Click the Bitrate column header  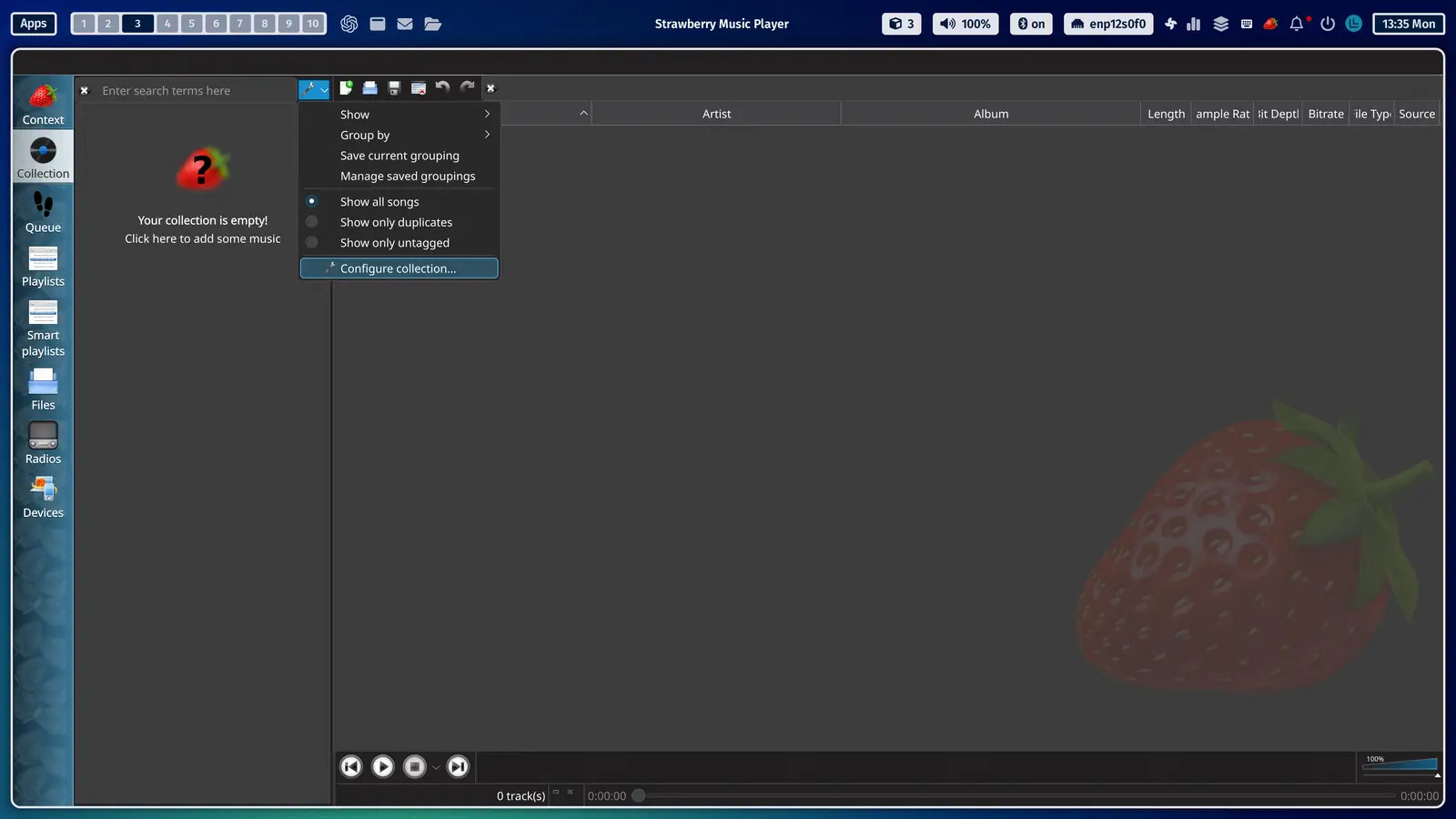point(1326,114)
